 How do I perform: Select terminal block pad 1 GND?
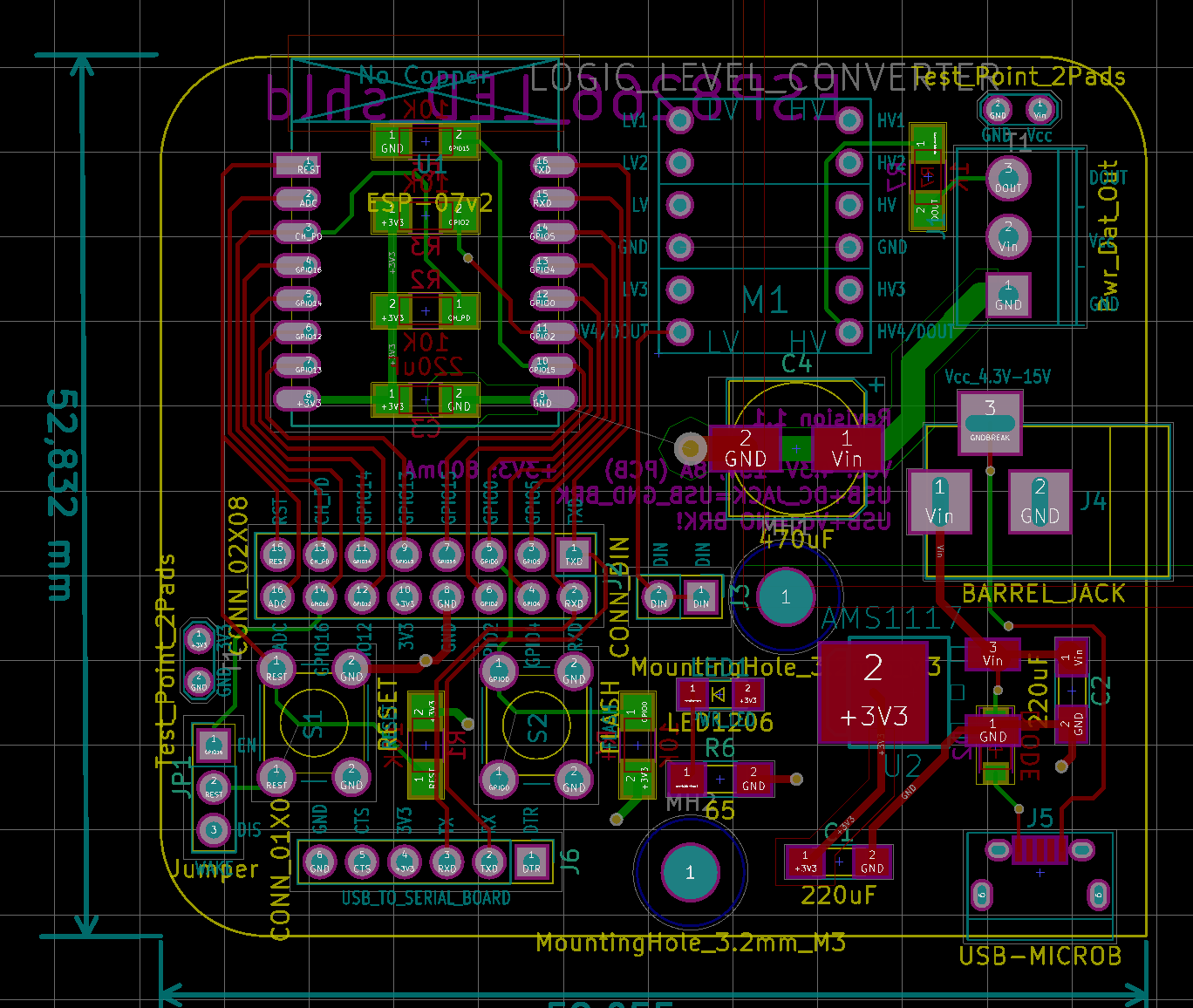tap(1008, 296)
